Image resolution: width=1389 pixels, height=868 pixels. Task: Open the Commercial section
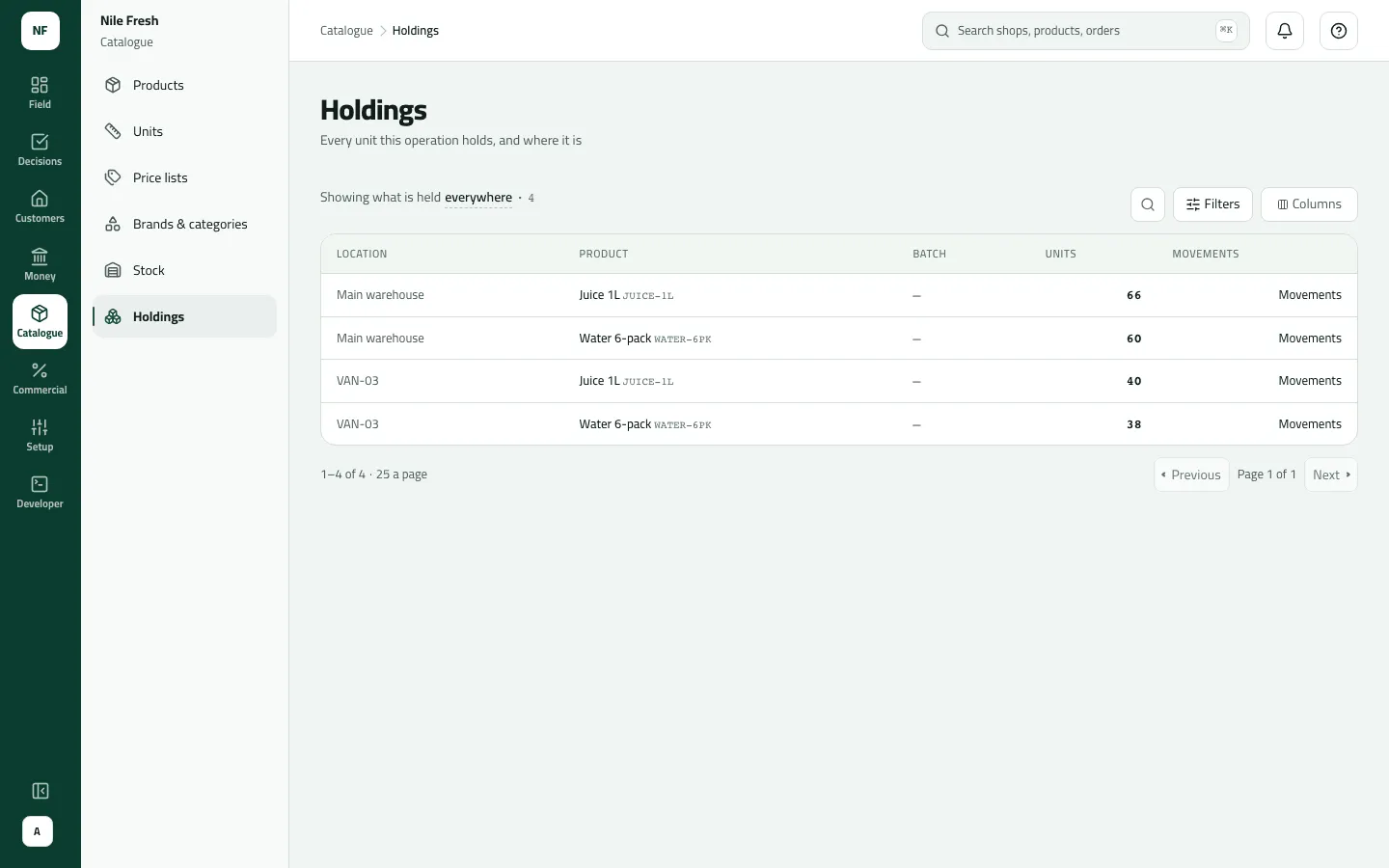pos(40,378)
